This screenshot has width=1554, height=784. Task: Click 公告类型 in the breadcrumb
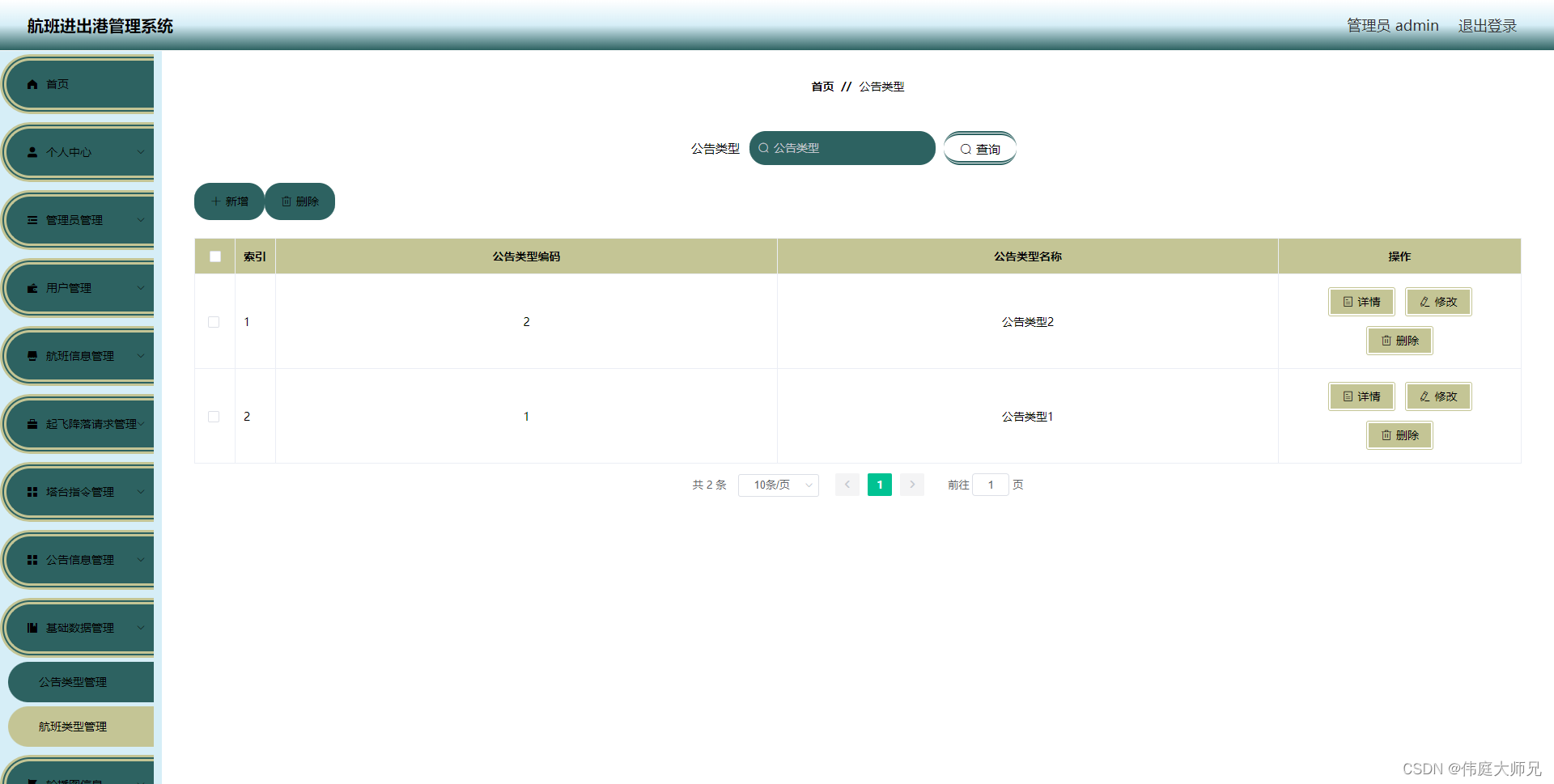point(881,87)
